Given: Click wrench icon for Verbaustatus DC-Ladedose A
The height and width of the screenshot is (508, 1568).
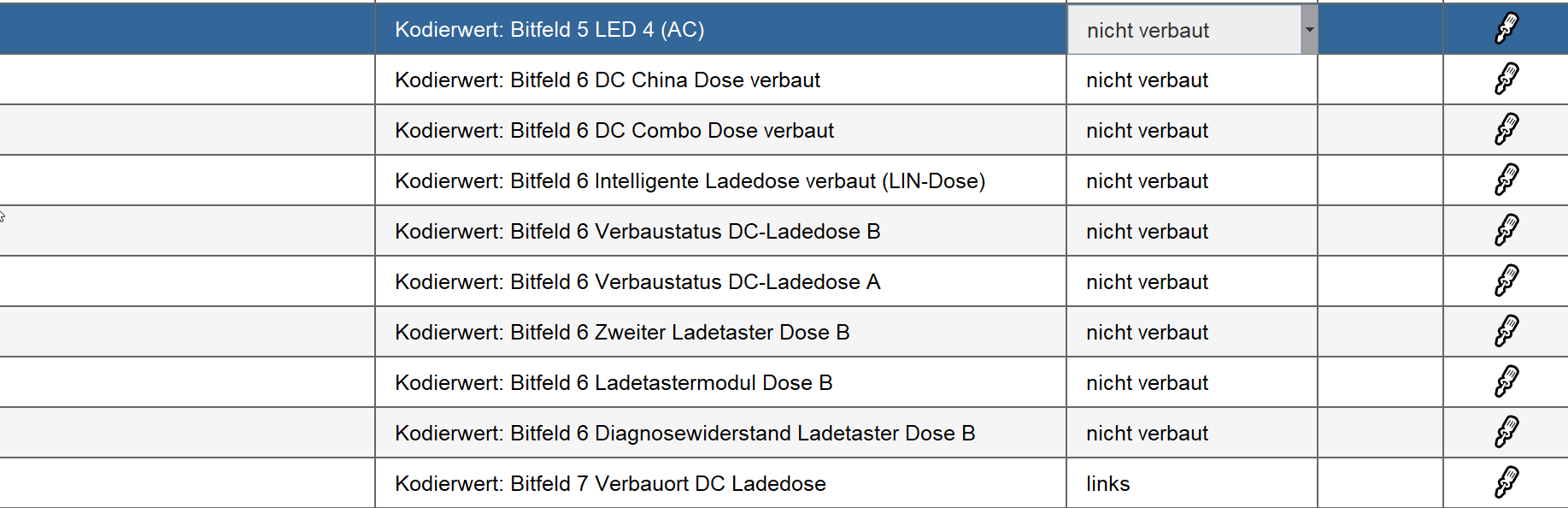Looking at the screenshot, I should (x=1506, y=281).
